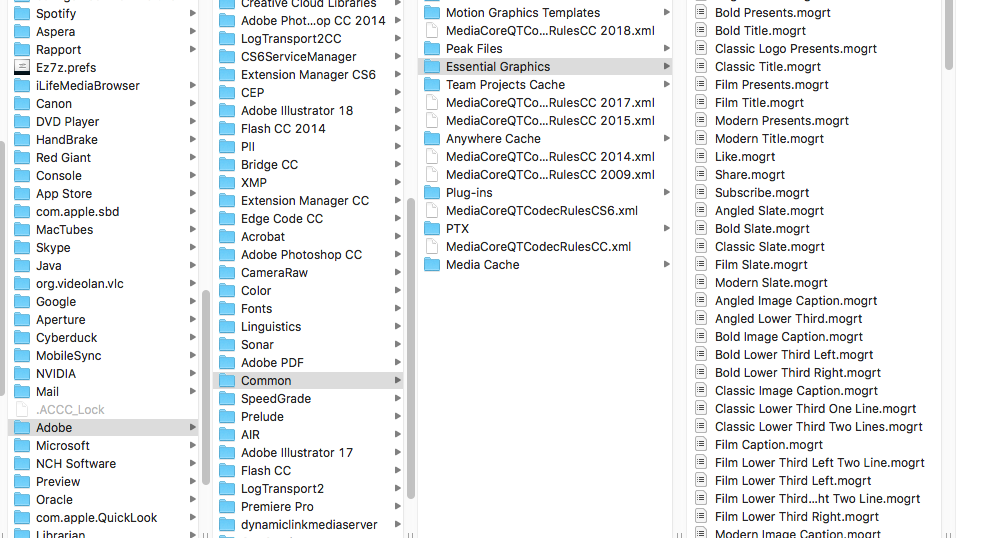The image size is (984, 538).
Task: Select Bold Lower Third Left.mogrt
Action: click(815, 355)
